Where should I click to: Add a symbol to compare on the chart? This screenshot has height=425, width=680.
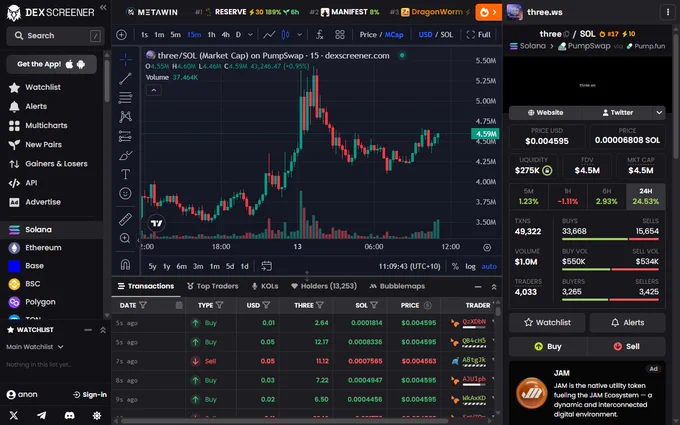click(121, 35)
